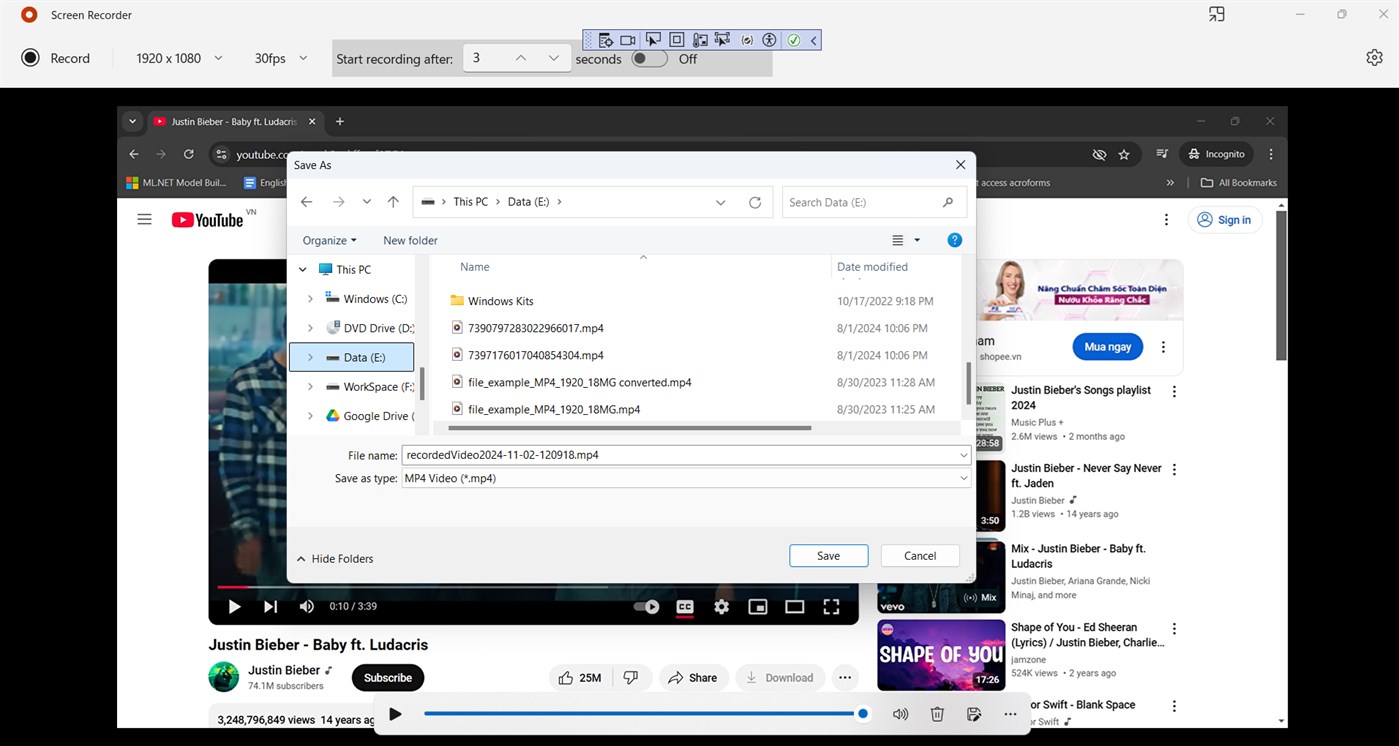Switch to the Justin Bieber browser tab

(x=230, y=121)
